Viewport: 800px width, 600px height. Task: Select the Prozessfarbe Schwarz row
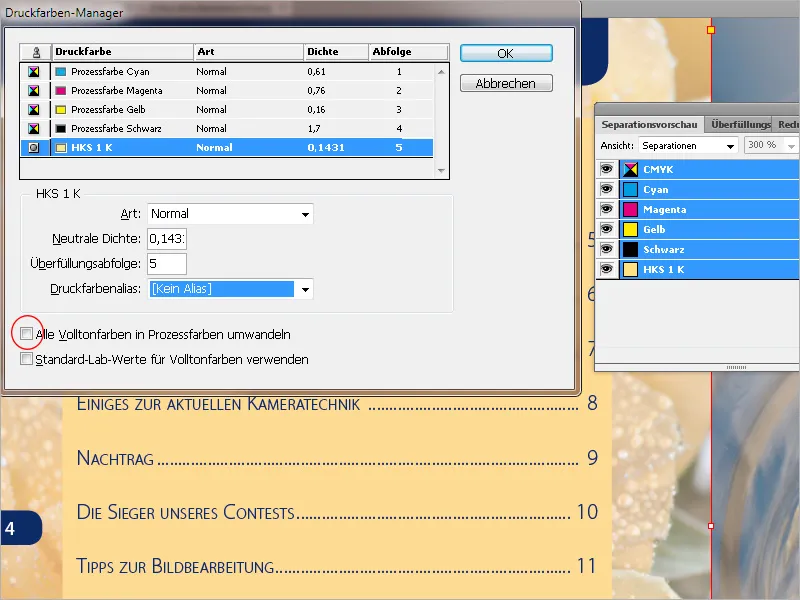coord(227,129)
